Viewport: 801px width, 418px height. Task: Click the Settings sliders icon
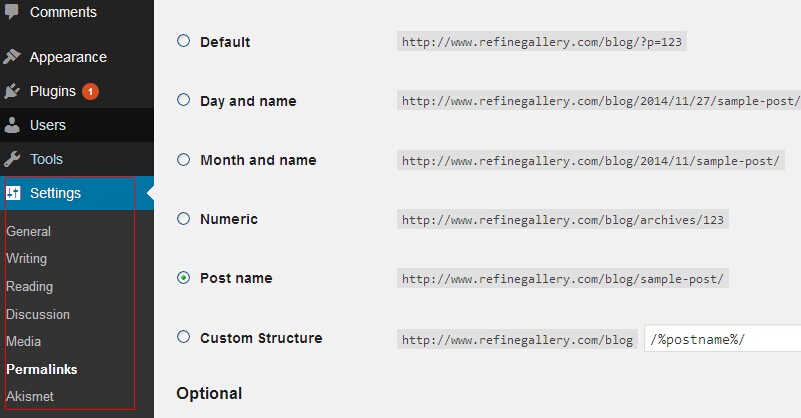[13, 193]
